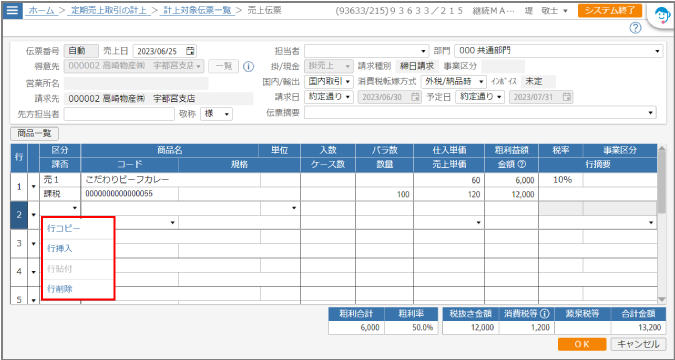
Task: Click row 1 税率 10% cell
Action: (x=561, y=180)
